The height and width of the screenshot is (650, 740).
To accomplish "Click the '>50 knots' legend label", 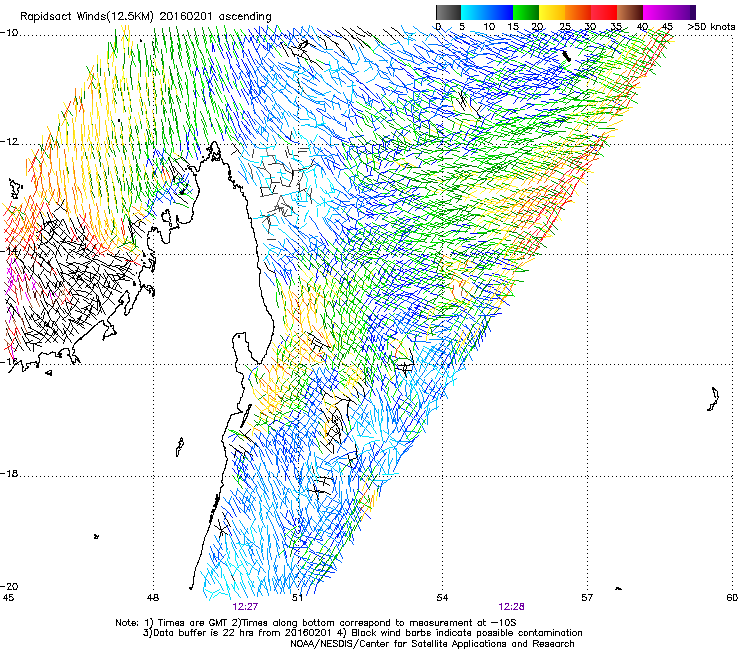I will click(711, 27).
